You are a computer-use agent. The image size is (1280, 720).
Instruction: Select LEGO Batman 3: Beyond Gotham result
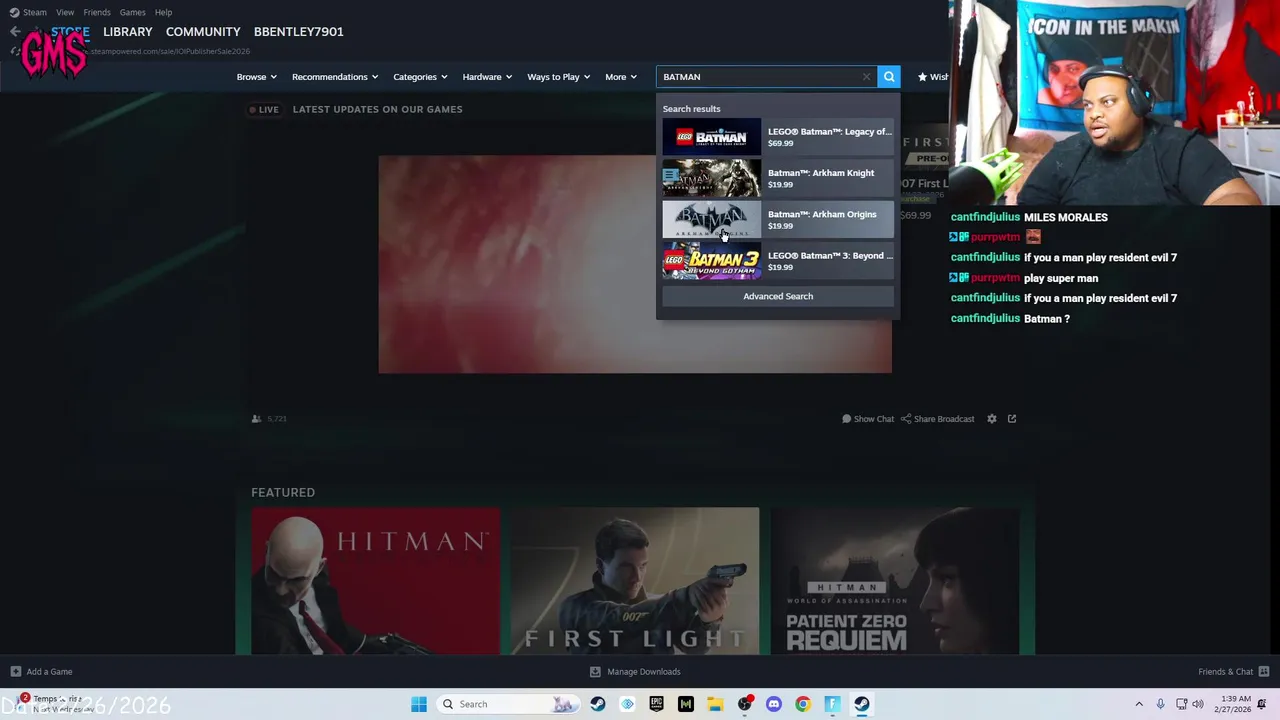pyautogui.click(x=778, y=261)
